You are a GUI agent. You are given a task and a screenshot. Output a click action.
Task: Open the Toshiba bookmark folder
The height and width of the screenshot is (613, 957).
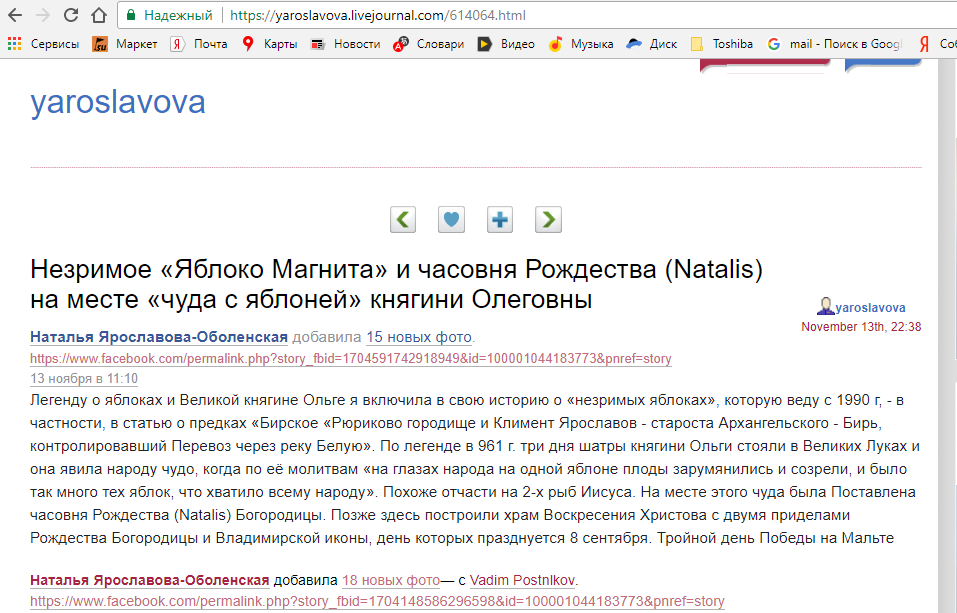point(721,44)
